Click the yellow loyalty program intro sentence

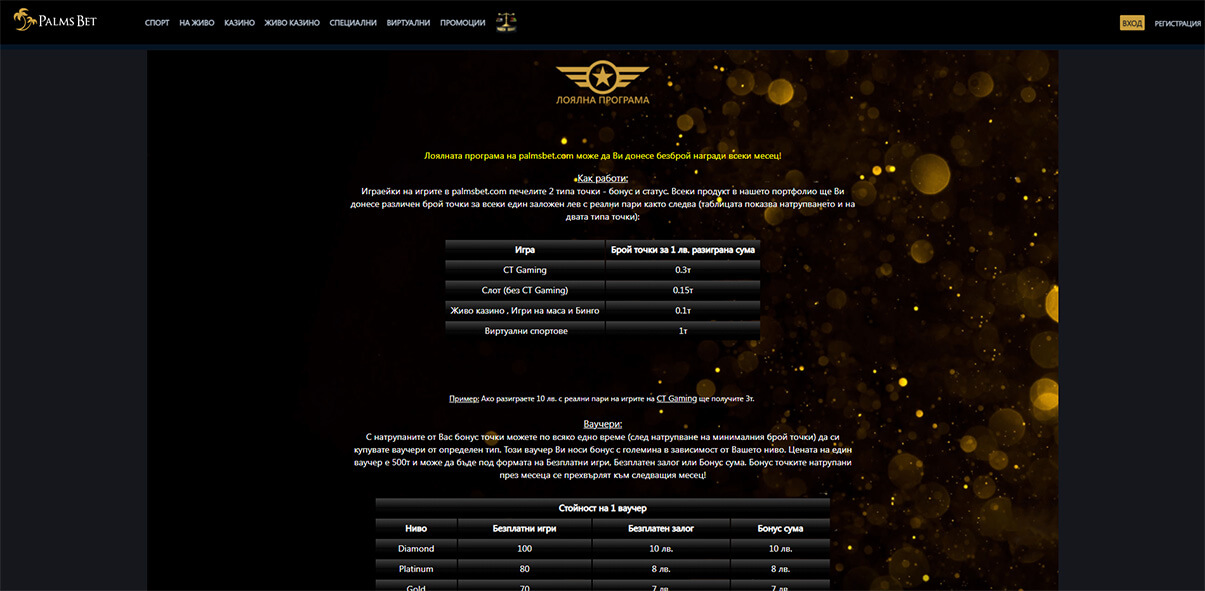(602, 156)
